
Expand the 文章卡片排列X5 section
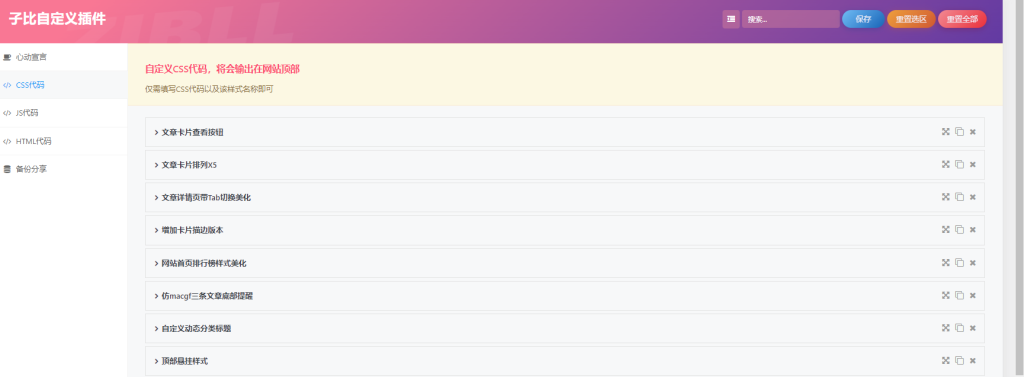point(564,165)
